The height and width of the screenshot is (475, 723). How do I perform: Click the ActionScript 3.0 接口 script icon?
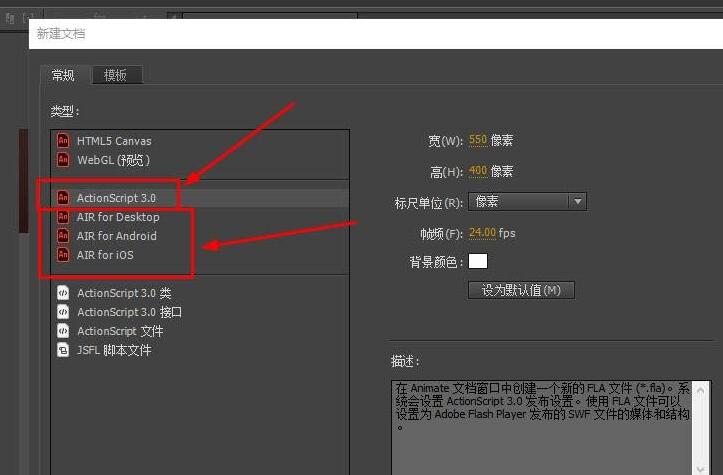click(x=63, y=312)
